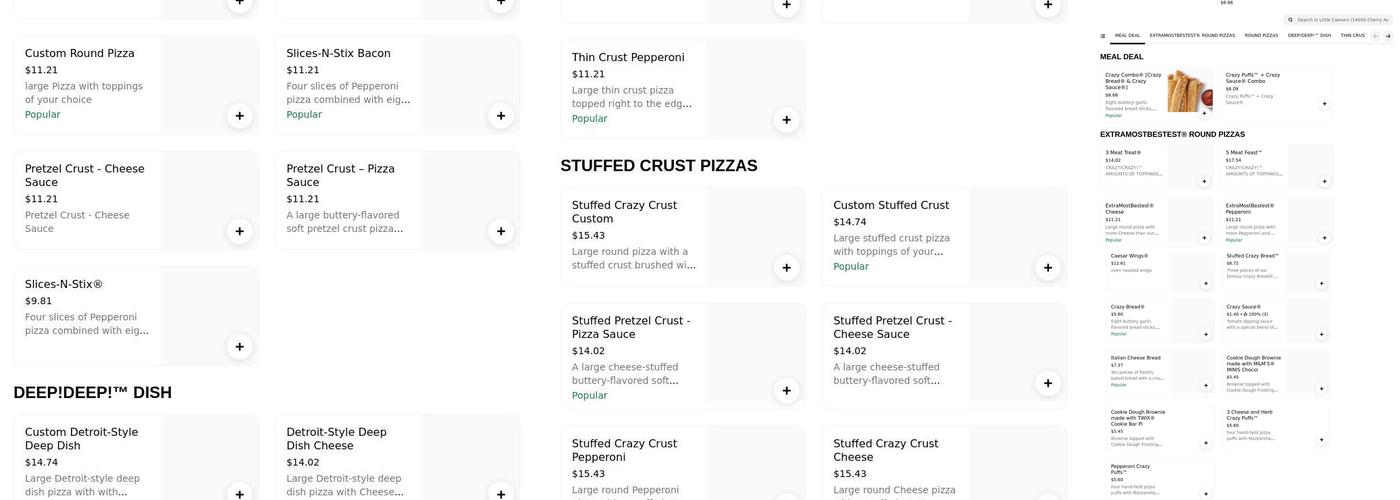The width and height of the screenshot is (1400, 500).
Task: Add Custom Stuffed Crust pizza
Action: [1047, 268]
